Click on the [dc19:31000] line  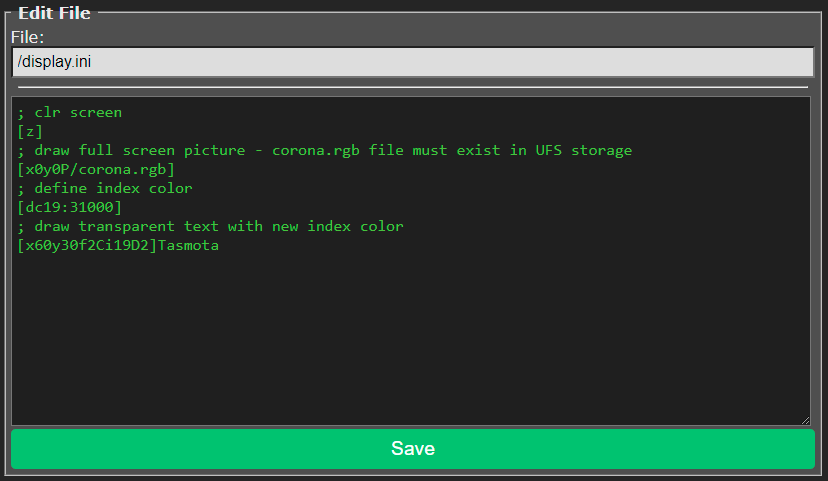[x=70, y=207]
